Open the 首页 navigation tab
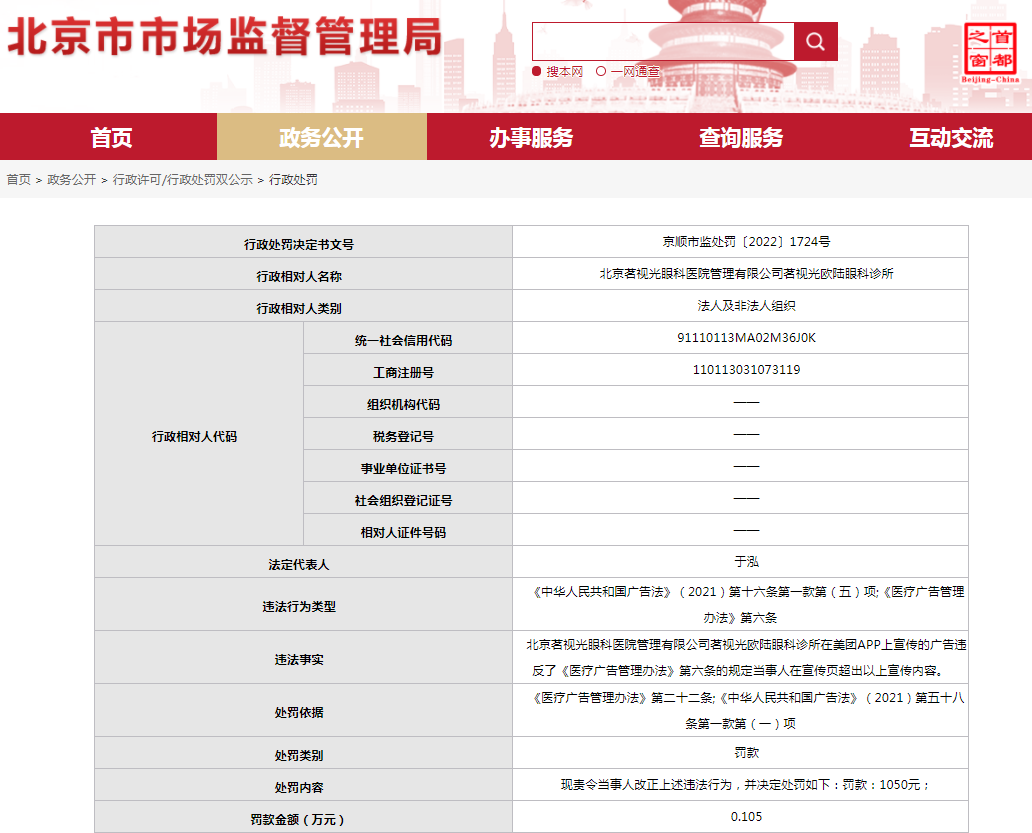 coord(111,137)
